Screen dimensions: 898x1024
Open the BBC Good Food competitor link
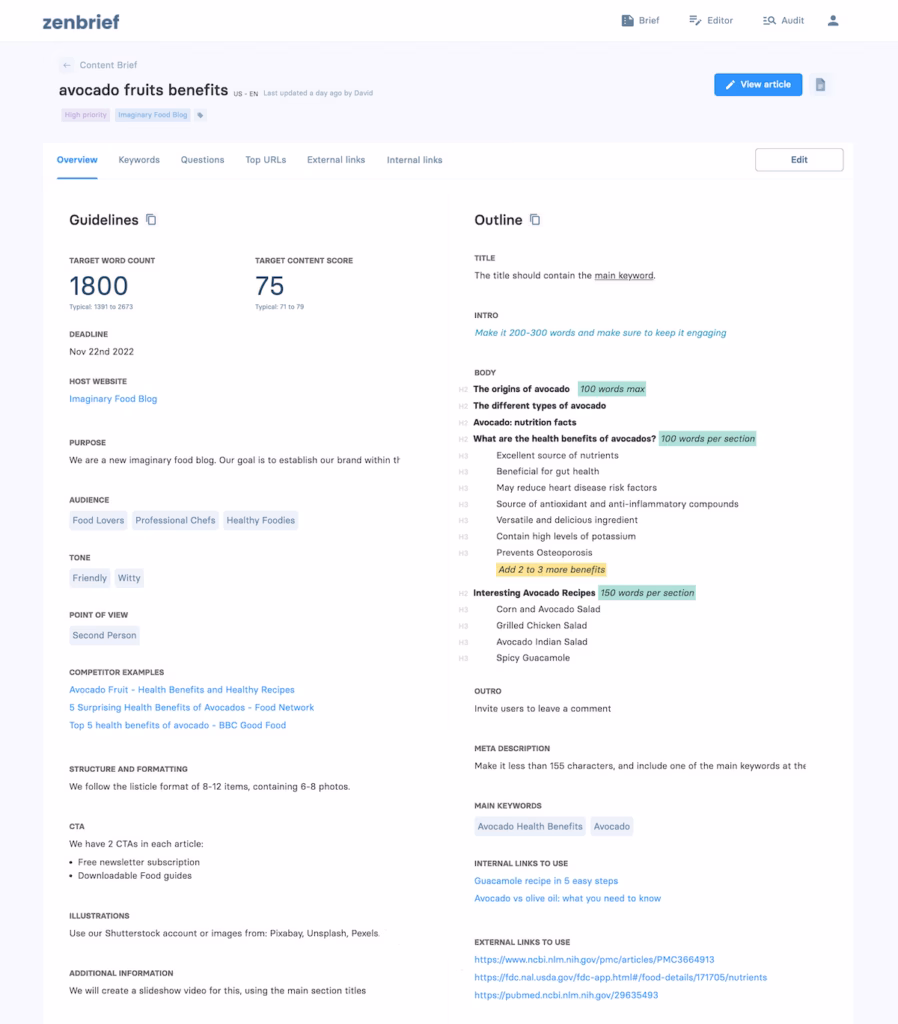pos(177,725)
